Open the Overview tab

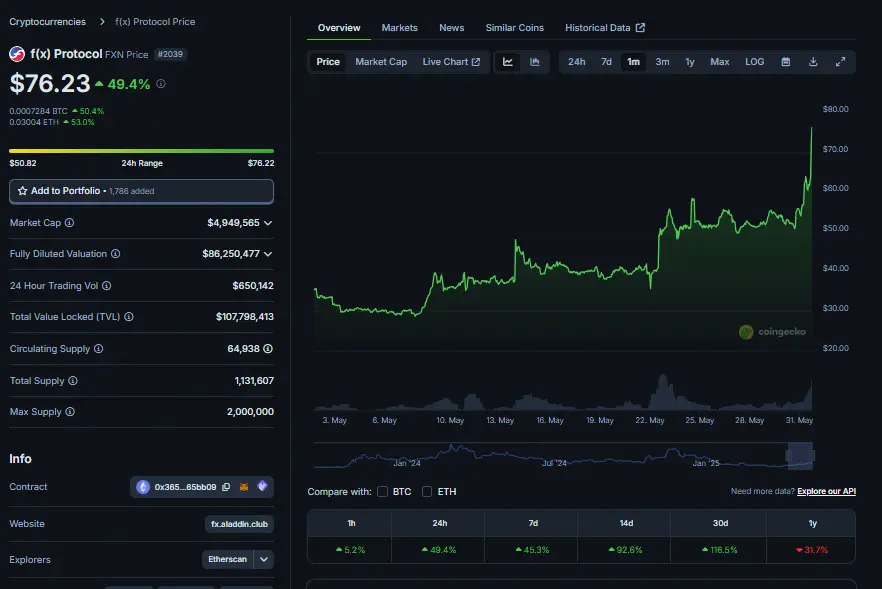point(339,28)
